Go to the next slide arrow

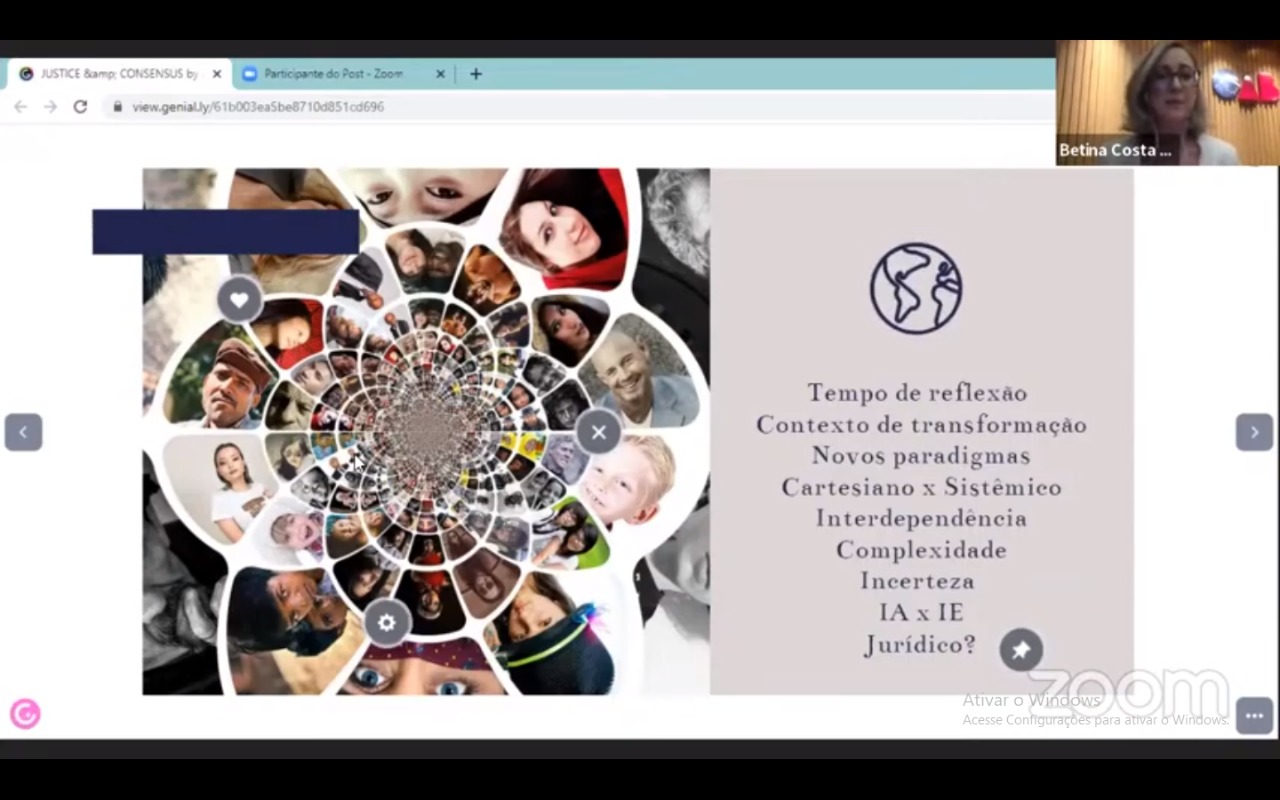1254,432
